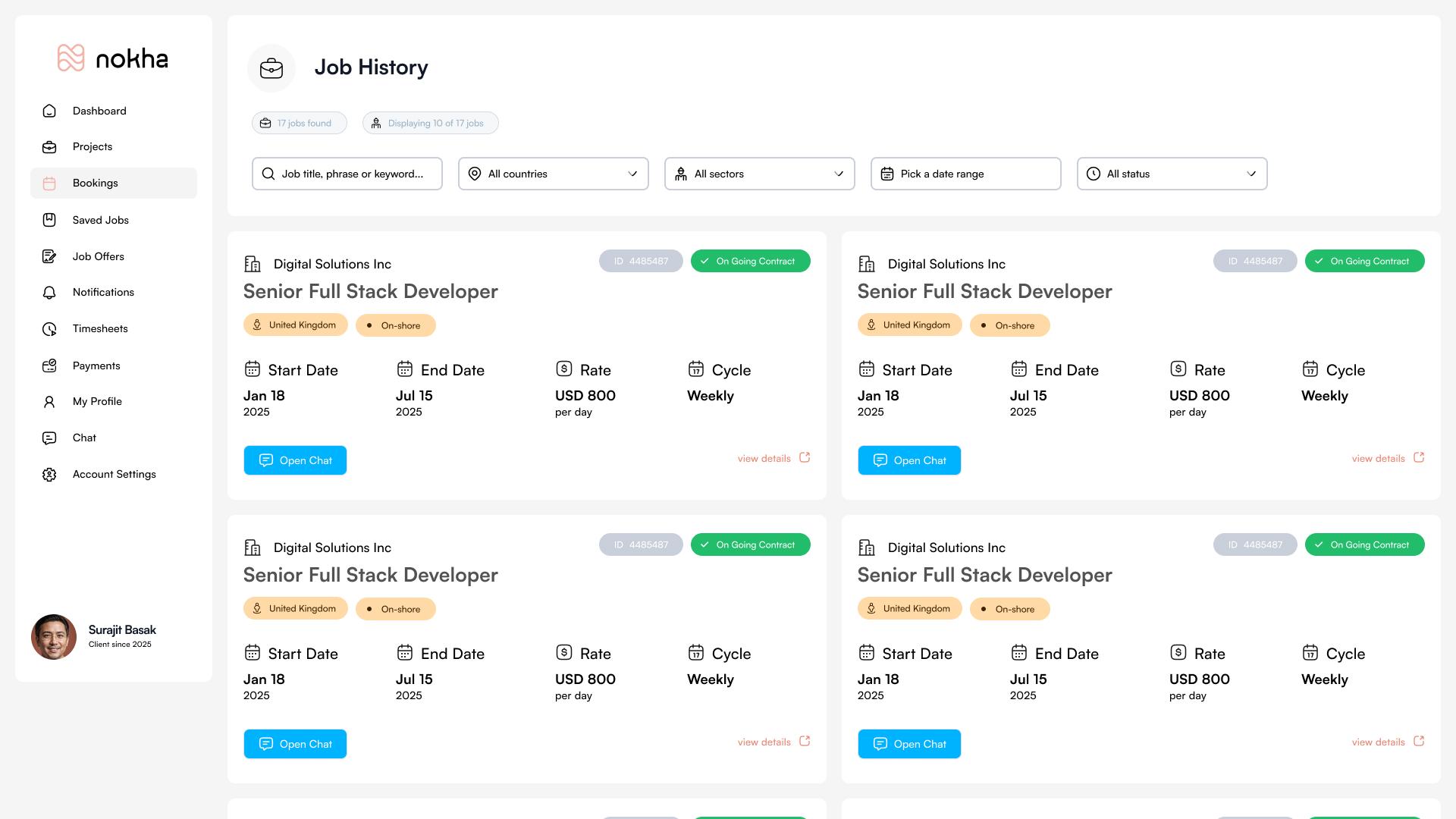The width and height of the screenshot is (1456, 819).
Task: Open the Projects menu item
Action: (92, 147)
